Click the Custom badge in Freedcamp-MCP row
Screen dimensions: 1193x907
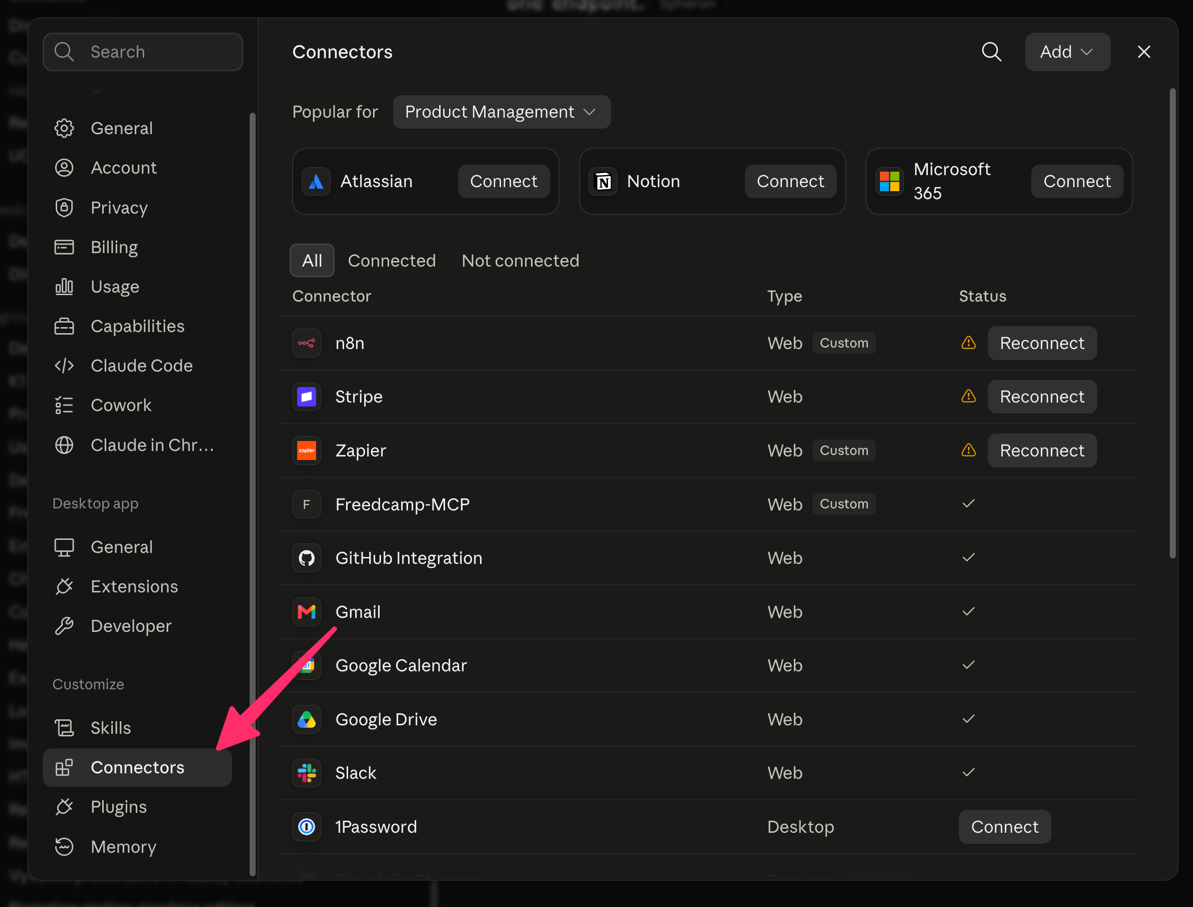pyautogui.click(x=844, y=504)
